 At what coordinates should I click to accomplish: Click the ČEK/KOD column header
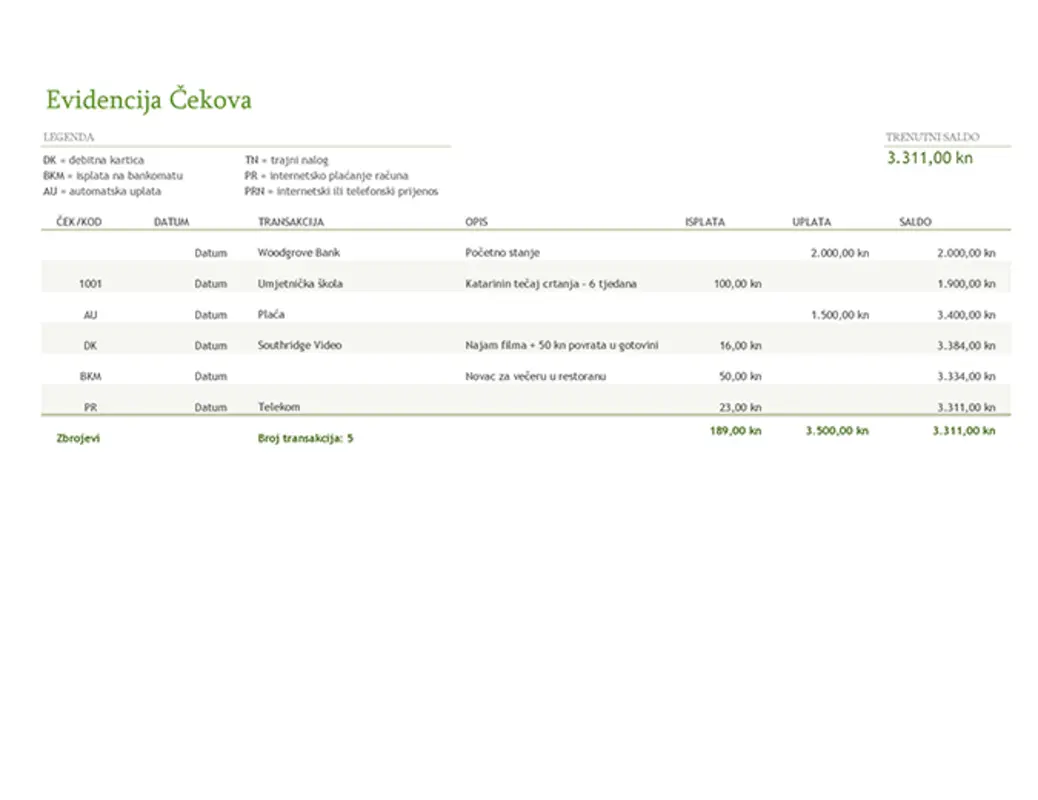coord(80,222)
